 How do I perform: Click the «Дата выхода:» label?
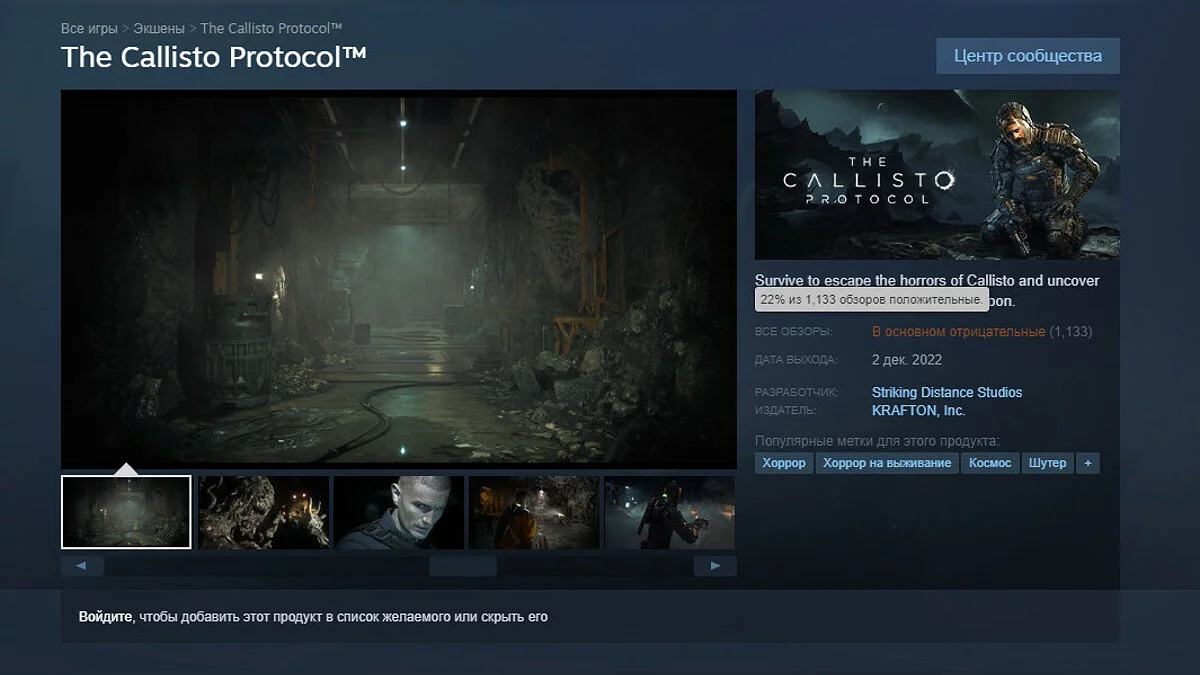[x=796, y=360]
